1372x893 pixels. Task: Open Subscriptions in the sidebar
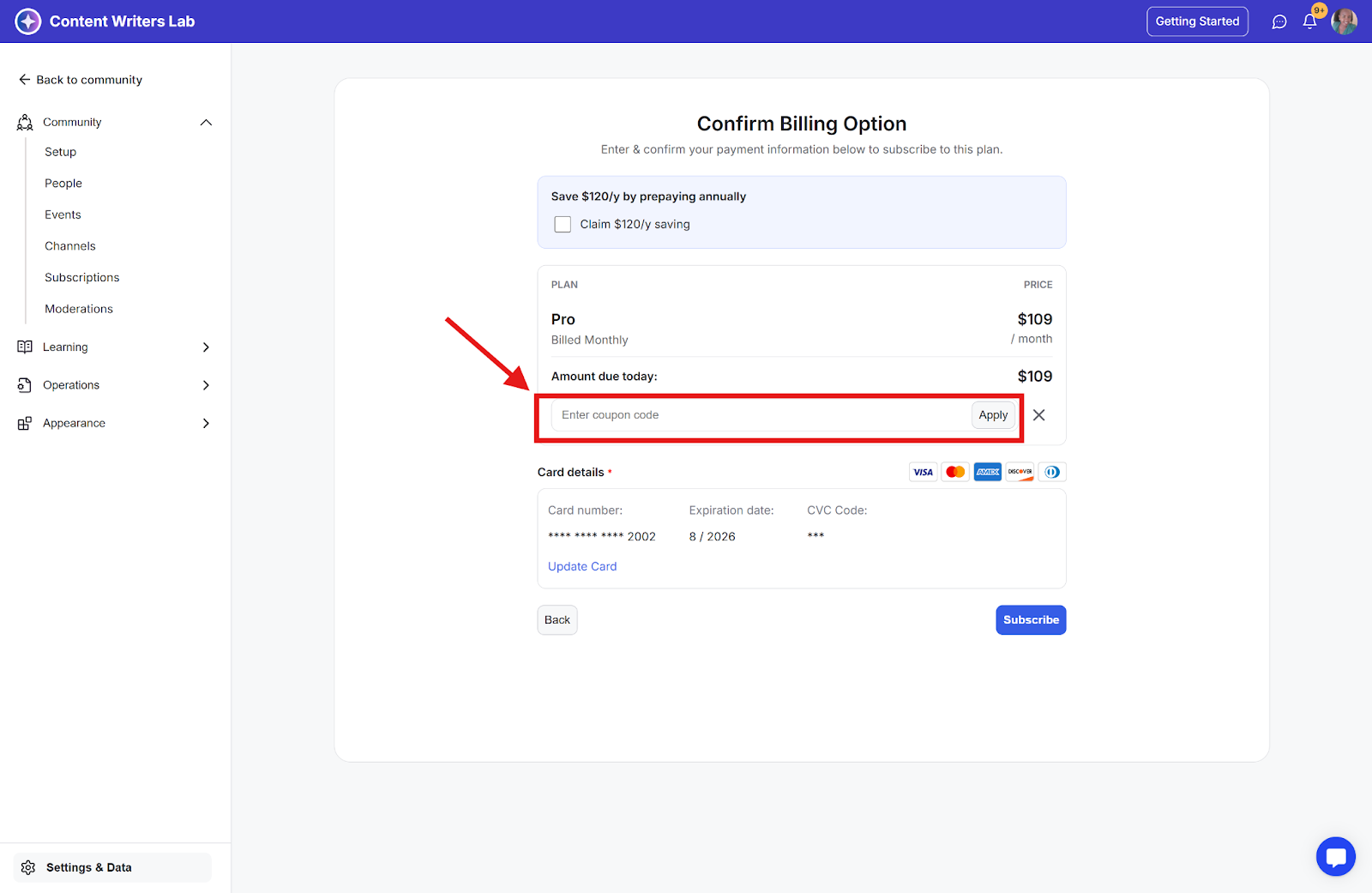point(82,278)
